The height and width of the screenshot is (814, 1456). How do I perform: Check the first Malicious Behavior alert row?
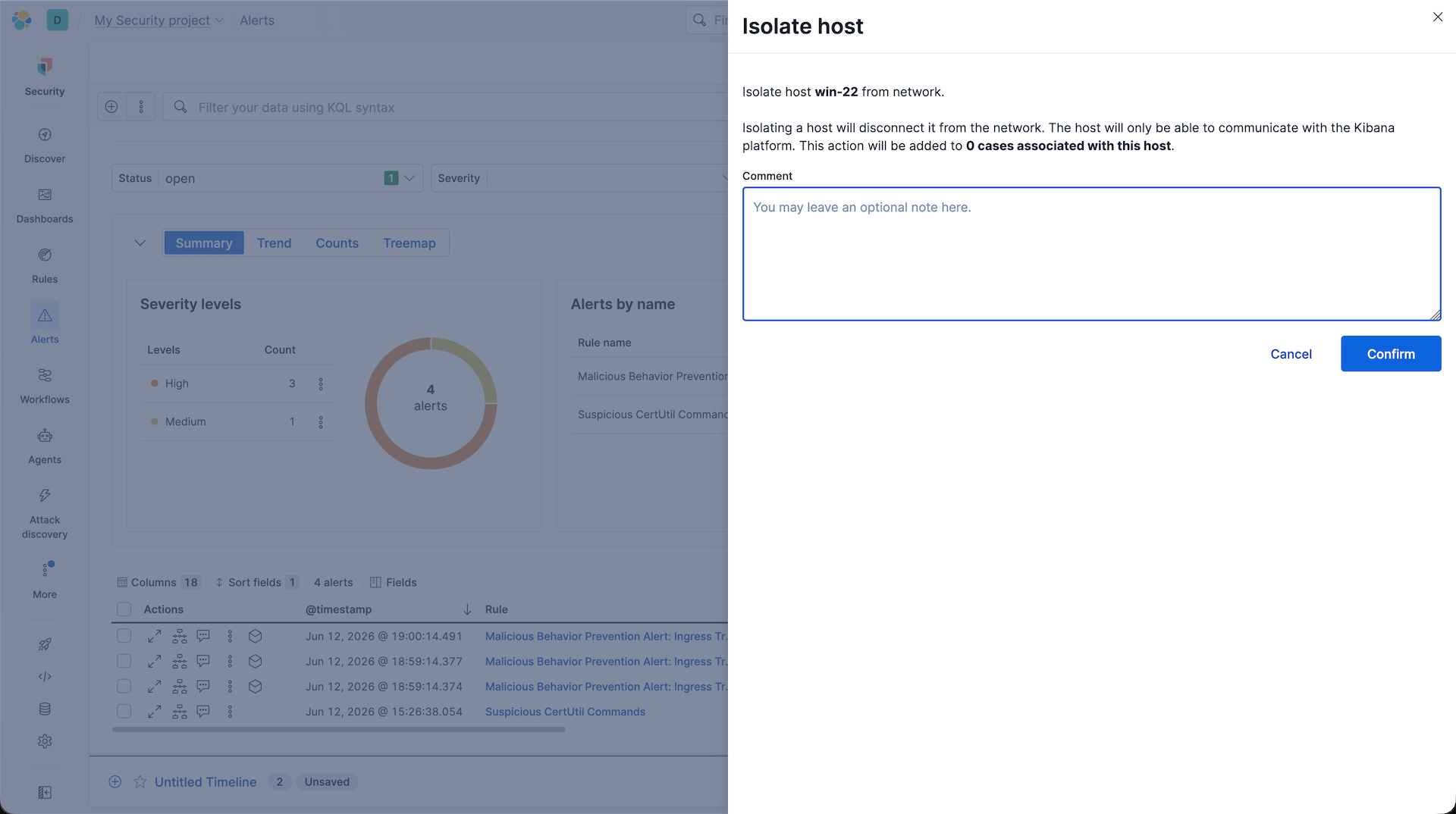(124, 636)
